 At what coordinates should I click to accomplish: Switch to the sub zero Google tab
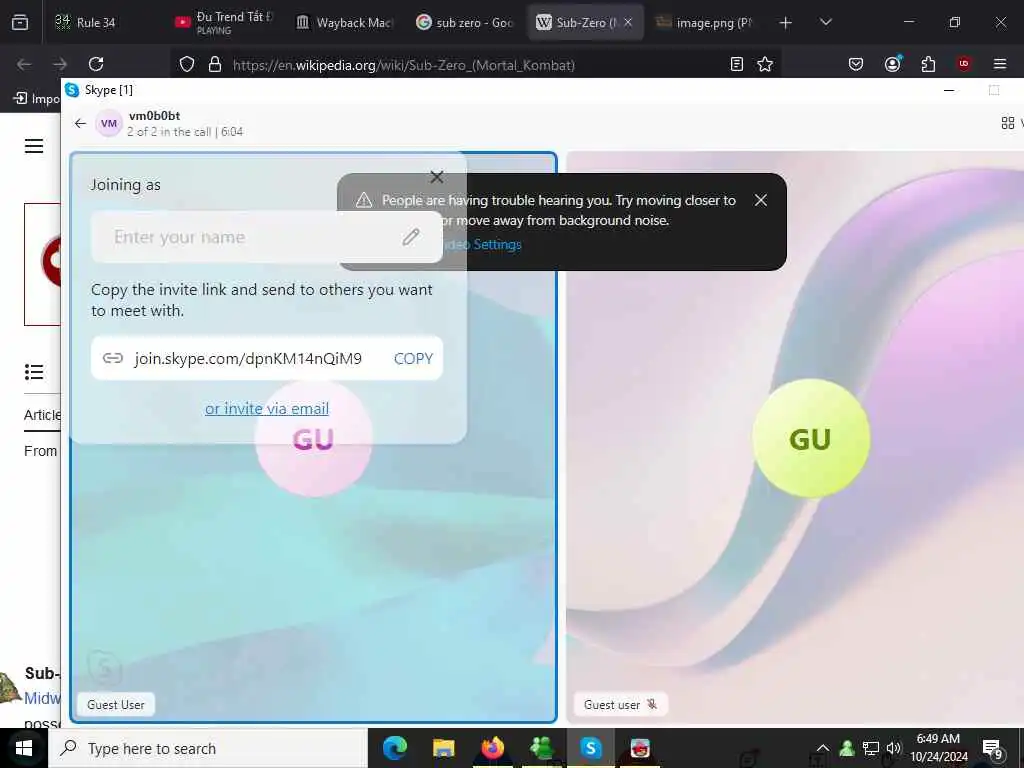(465, 23)
